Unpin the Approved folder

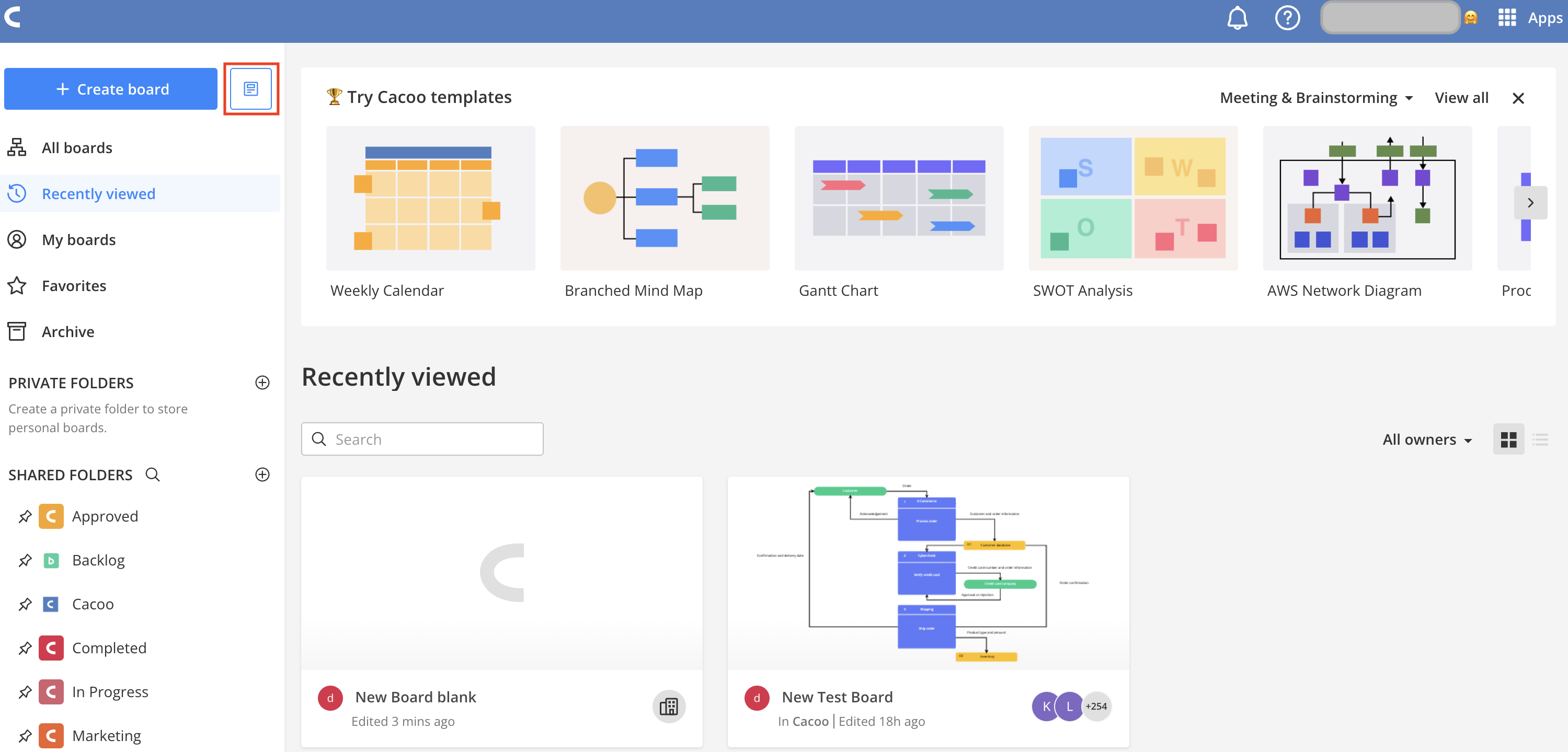(x=25, y=516)
